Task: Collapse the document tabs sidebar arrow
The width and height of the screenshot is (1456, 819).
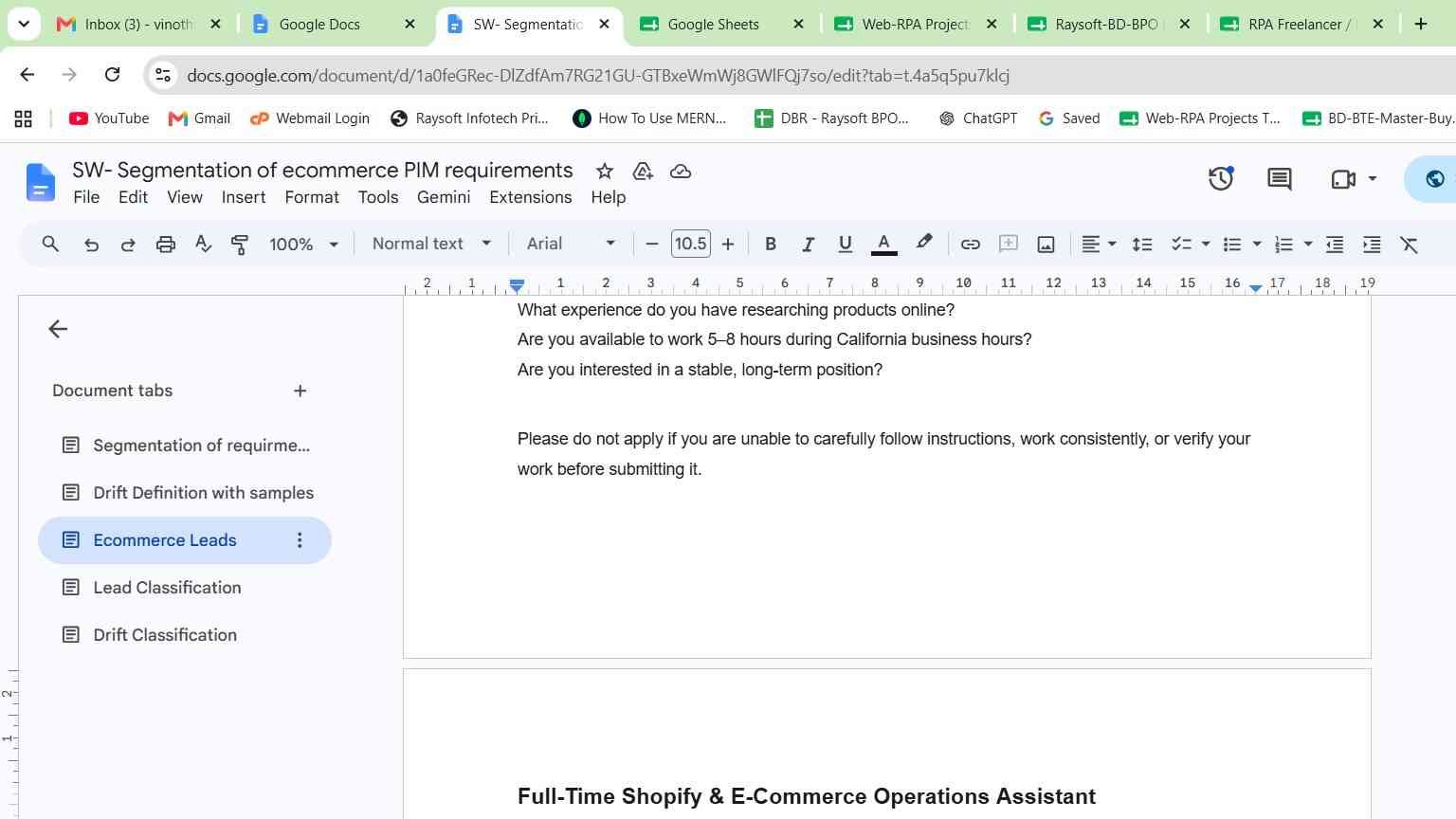Action: click(x=58, y=329)
